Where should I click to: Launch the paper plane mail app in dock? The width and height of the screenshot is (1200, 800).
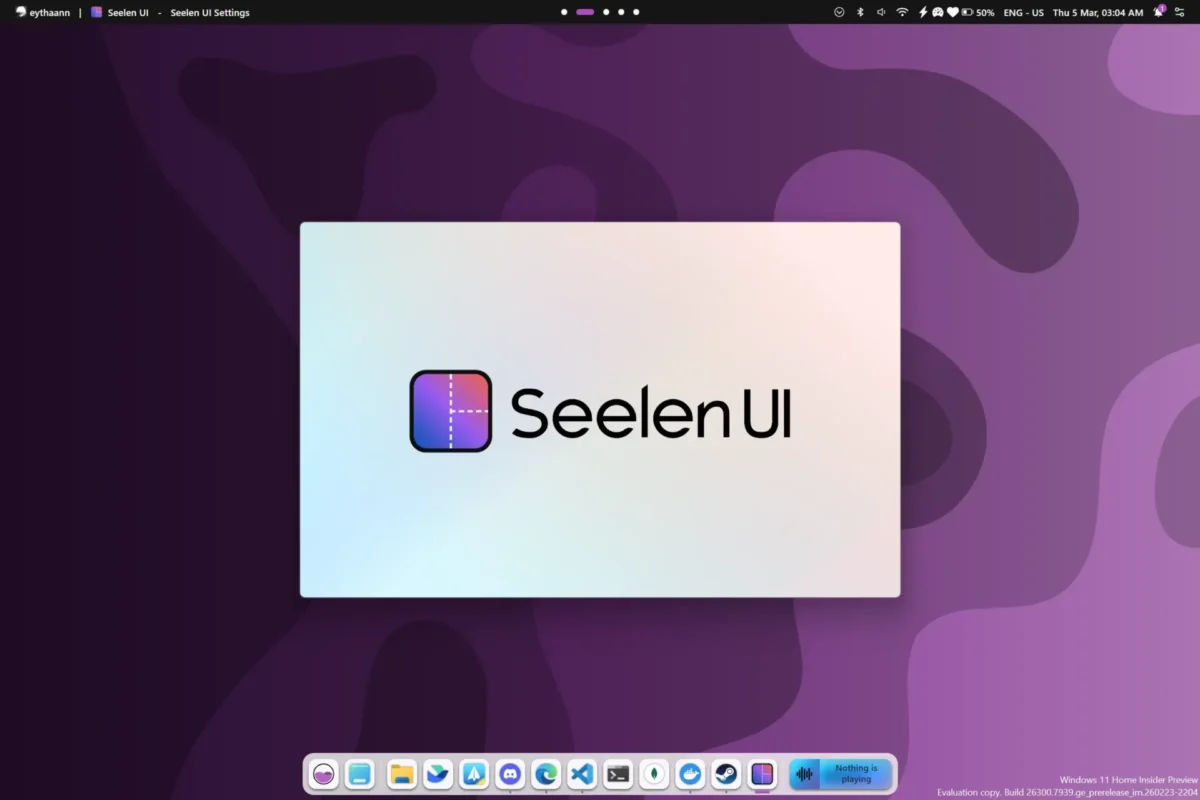(474, 774)
